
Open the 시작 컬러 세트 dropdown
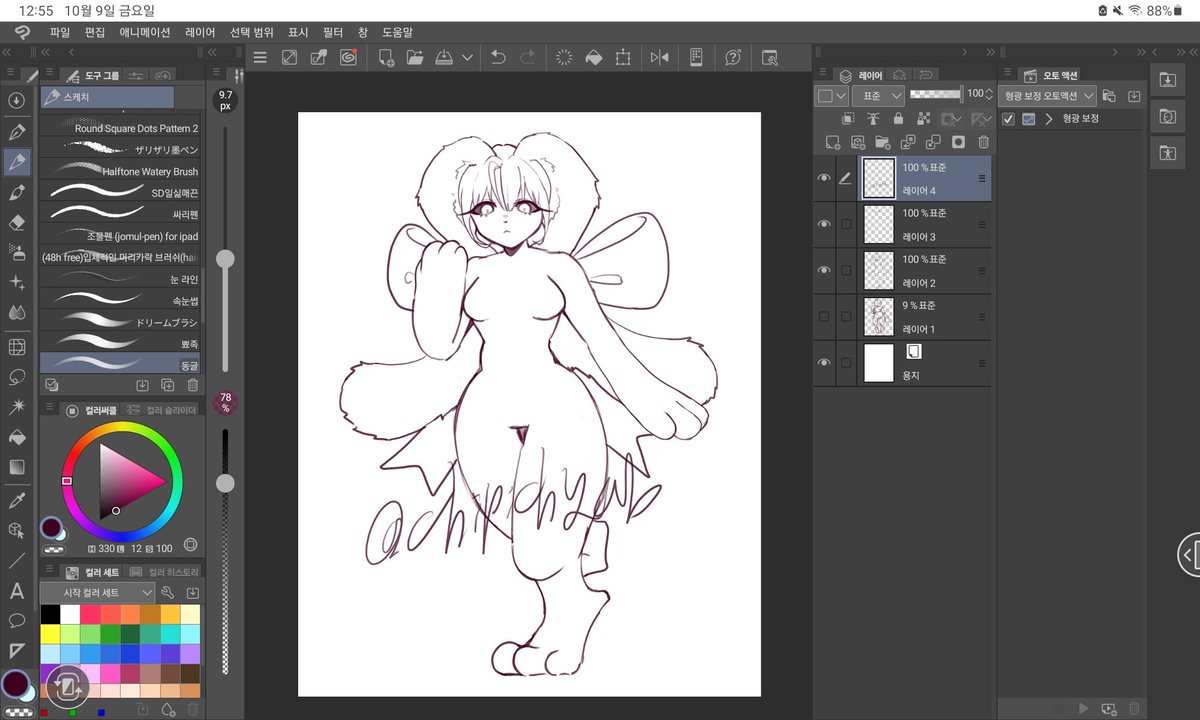tap(97, 593)
